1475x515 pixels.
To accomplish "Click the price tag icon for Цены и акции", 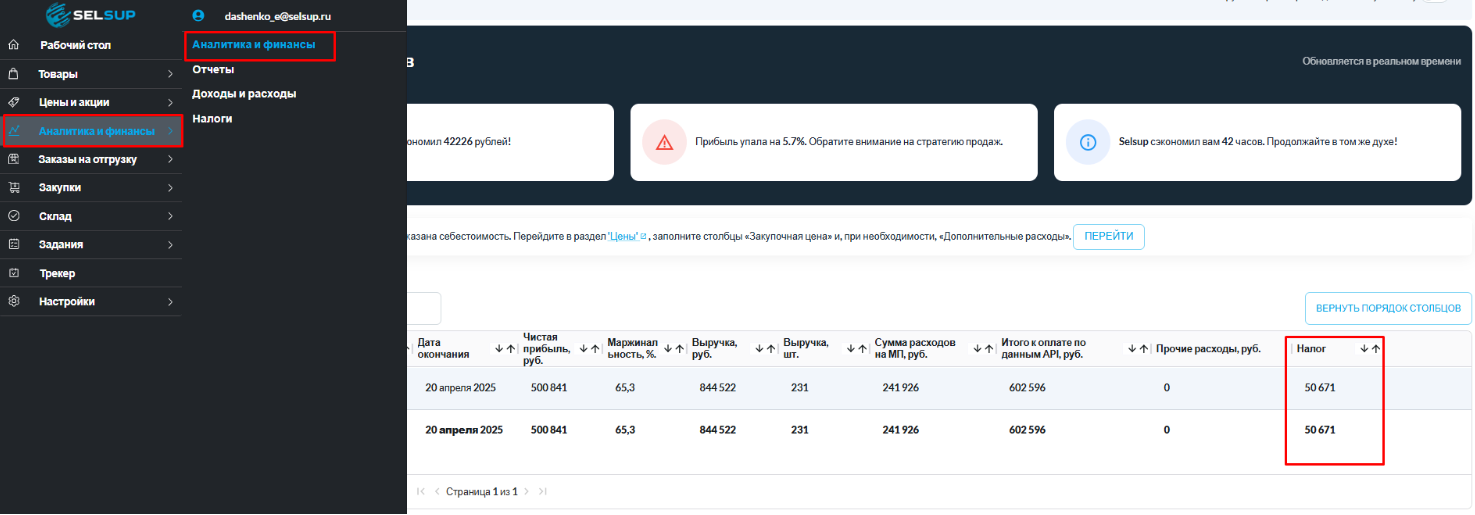I will 13,102.
